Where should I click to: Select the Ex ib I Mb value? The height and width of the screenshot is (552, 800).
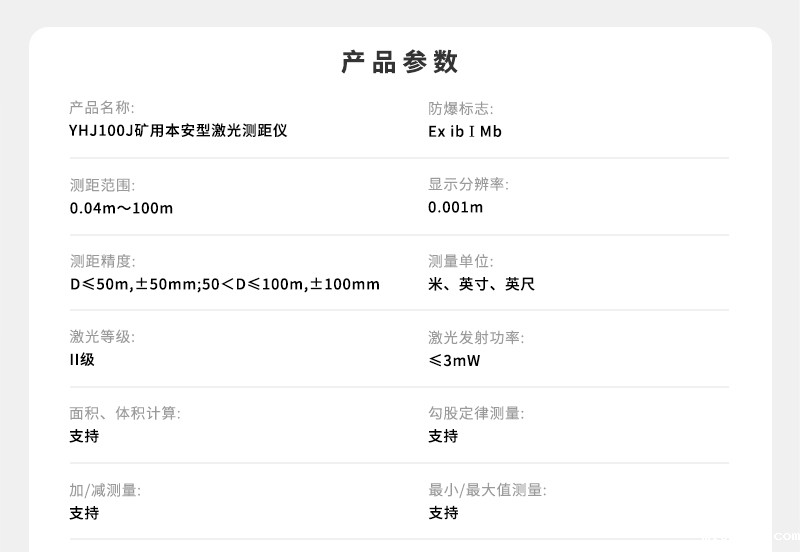(465, 131)
